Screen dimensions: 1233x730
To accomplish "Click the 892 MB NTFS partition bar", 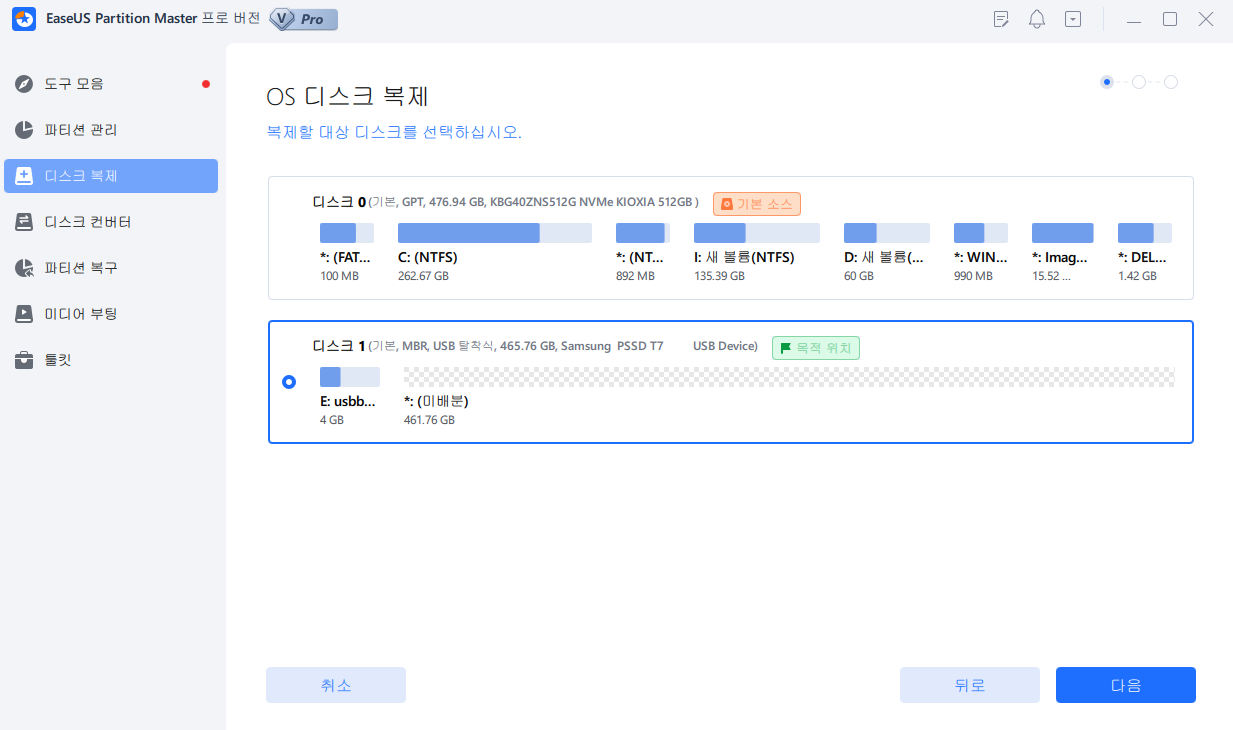I will (643, 233).
